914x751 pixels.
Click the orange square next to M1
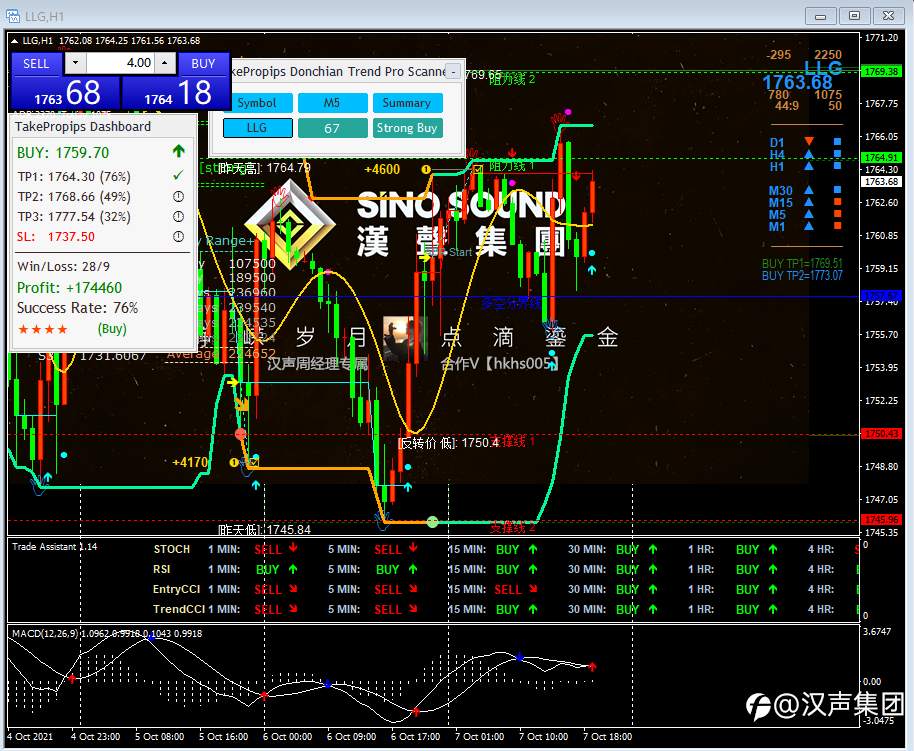[x=838, y=226]
